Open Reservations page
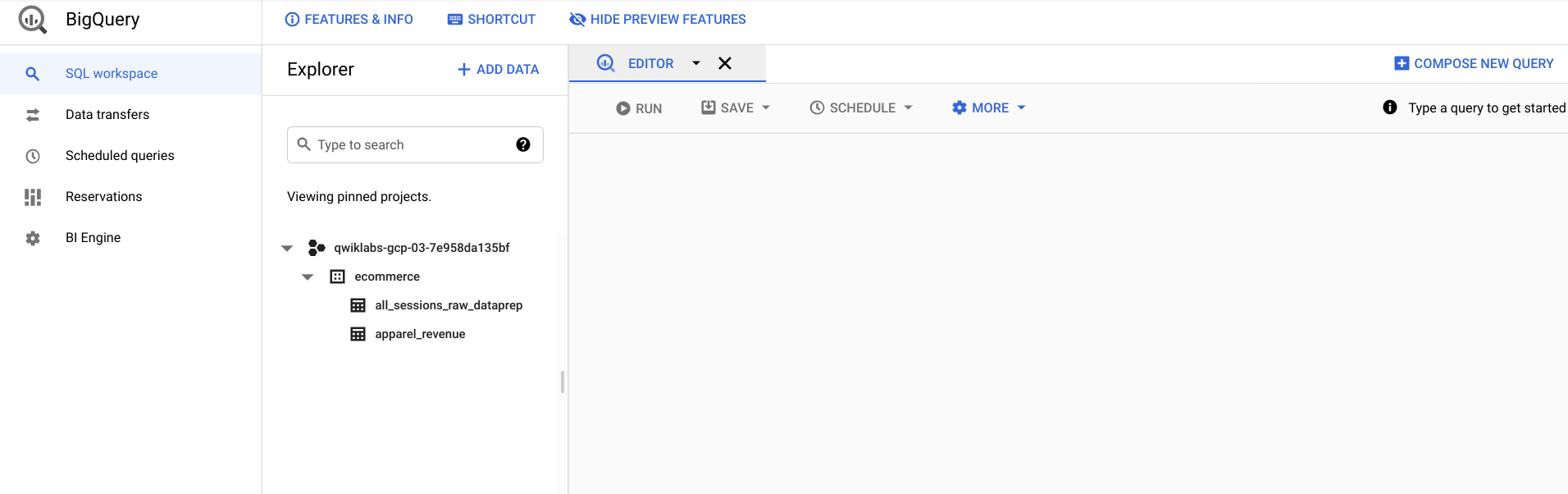Image resolution: width=1568 pixels, height=494 pixels. [x=130, y=197]
